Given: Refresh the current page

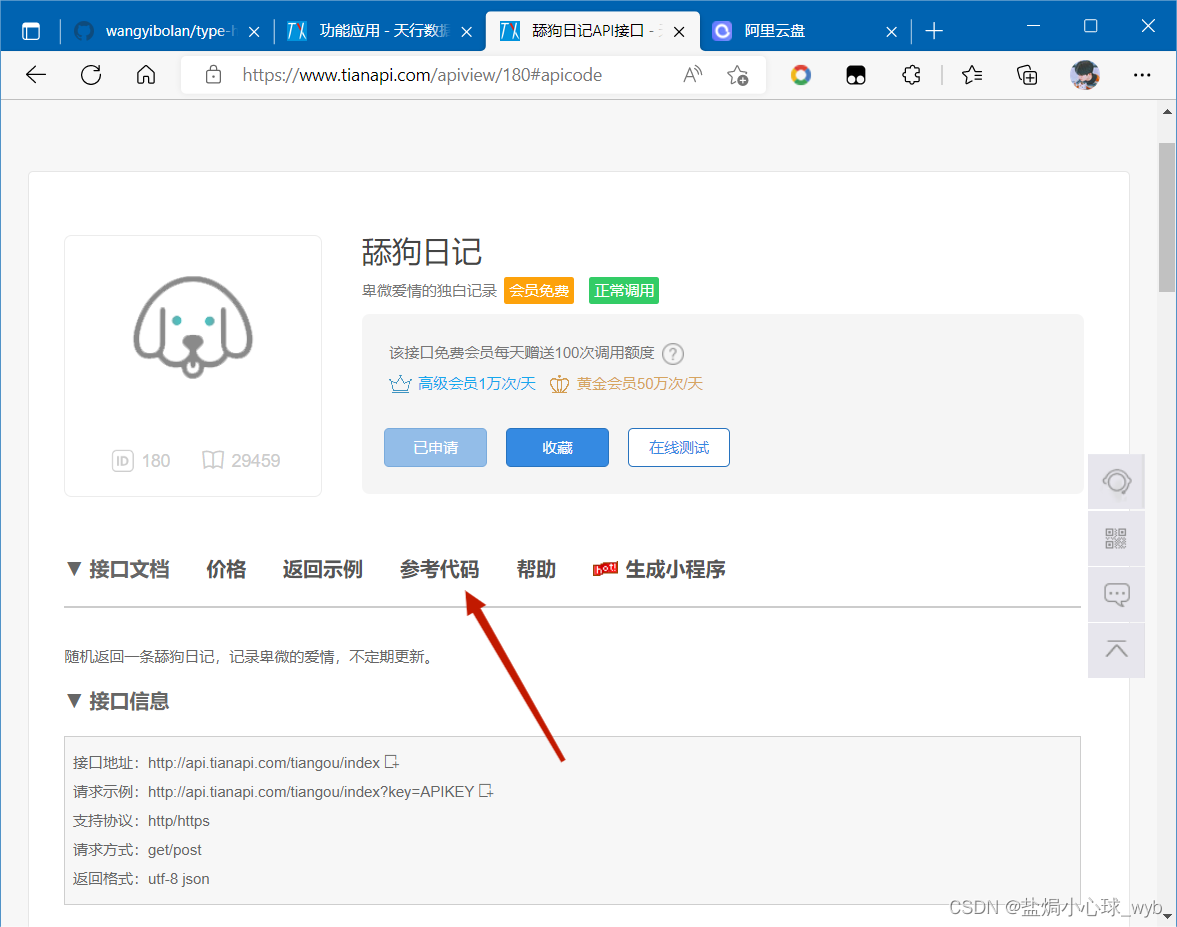Looking at the screenshot, I should [x=91, y=74].
